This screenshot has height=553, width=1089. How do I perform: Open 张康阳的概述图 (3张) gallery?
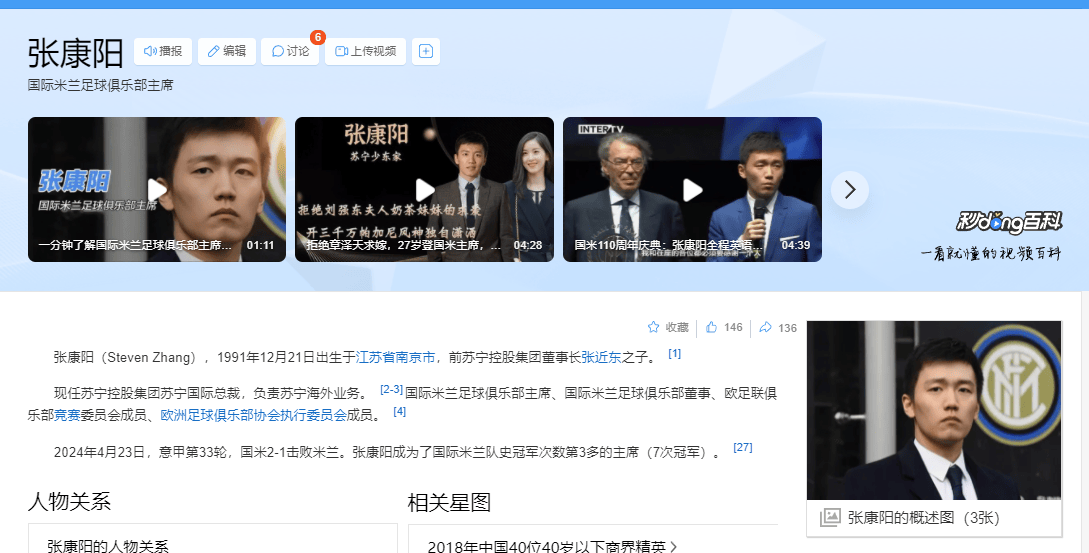tap(924, 518)
